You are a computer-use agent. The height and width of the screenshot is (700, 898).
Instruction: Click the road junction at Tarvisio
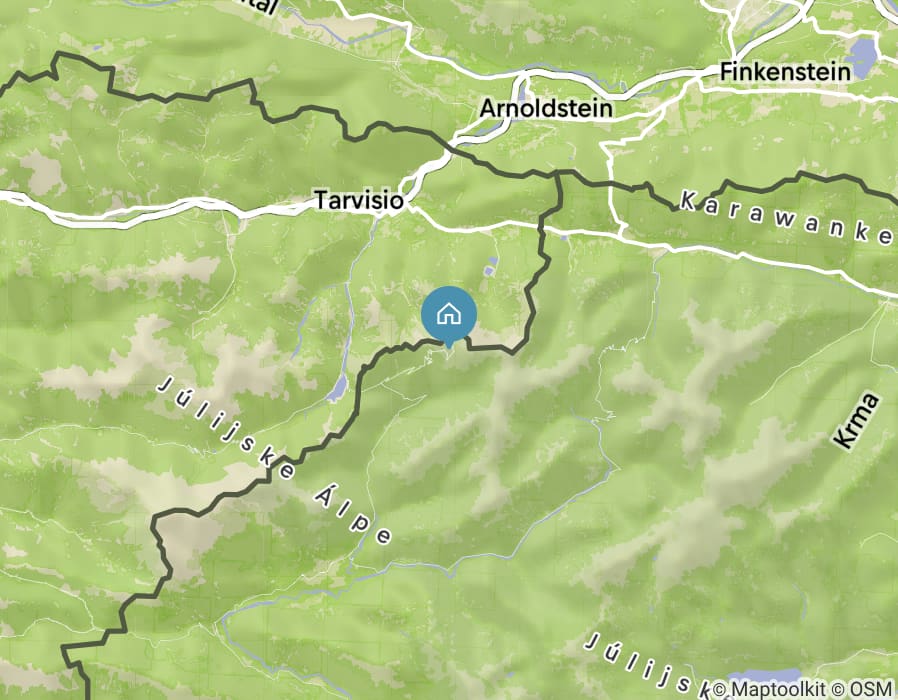(x=410, y=207)
